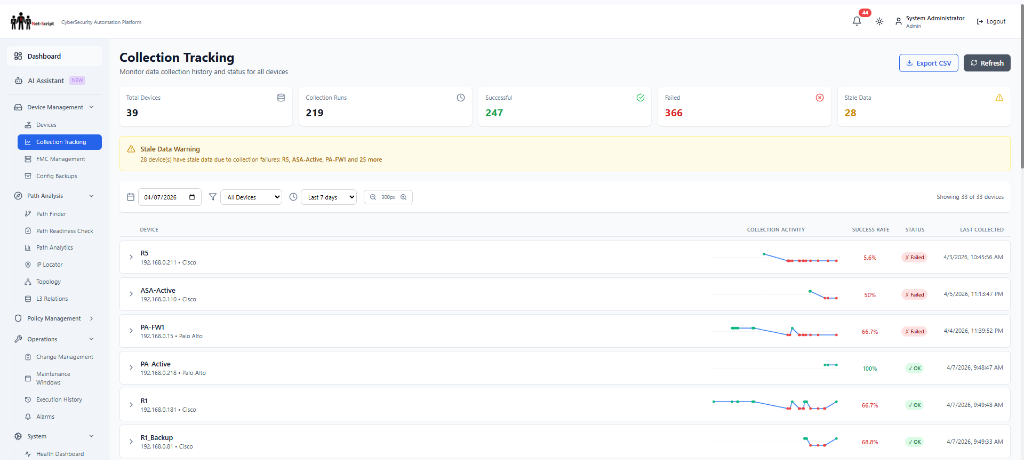Click the NEW badge beside AI Assistant
The height and width of the screenshot is (460, 1024).
click(x=77, y=80)
